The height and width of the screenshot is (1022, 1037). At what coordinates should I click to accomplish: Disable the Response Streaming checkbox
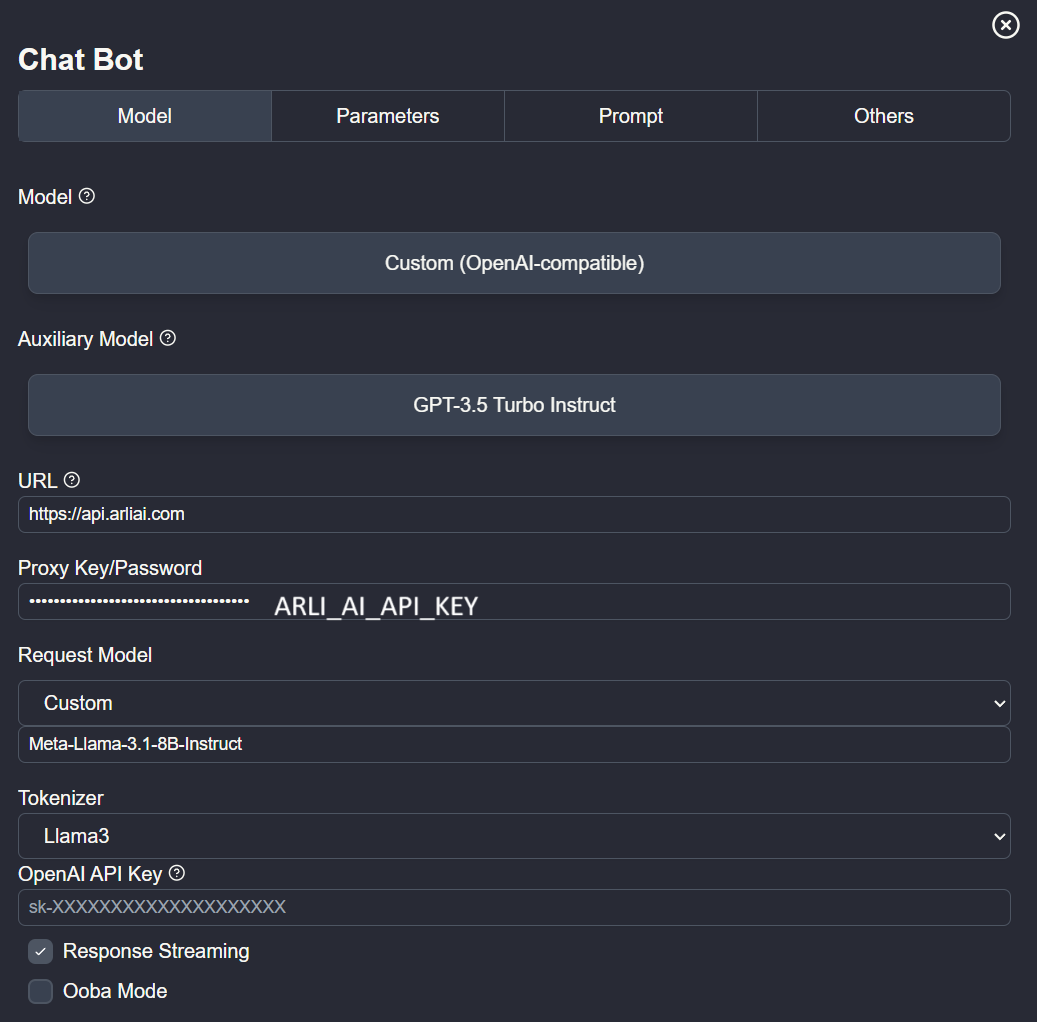pos(40,951)
